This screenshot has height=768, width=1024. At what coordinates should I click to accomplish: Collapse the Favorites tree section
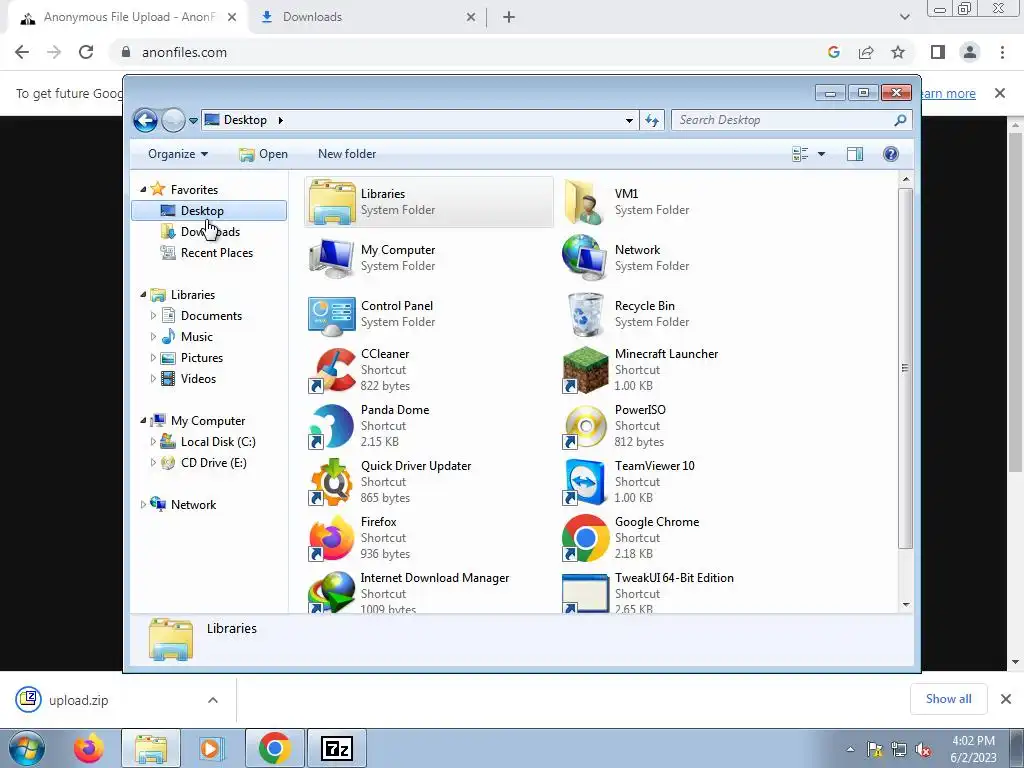(143, 189)
